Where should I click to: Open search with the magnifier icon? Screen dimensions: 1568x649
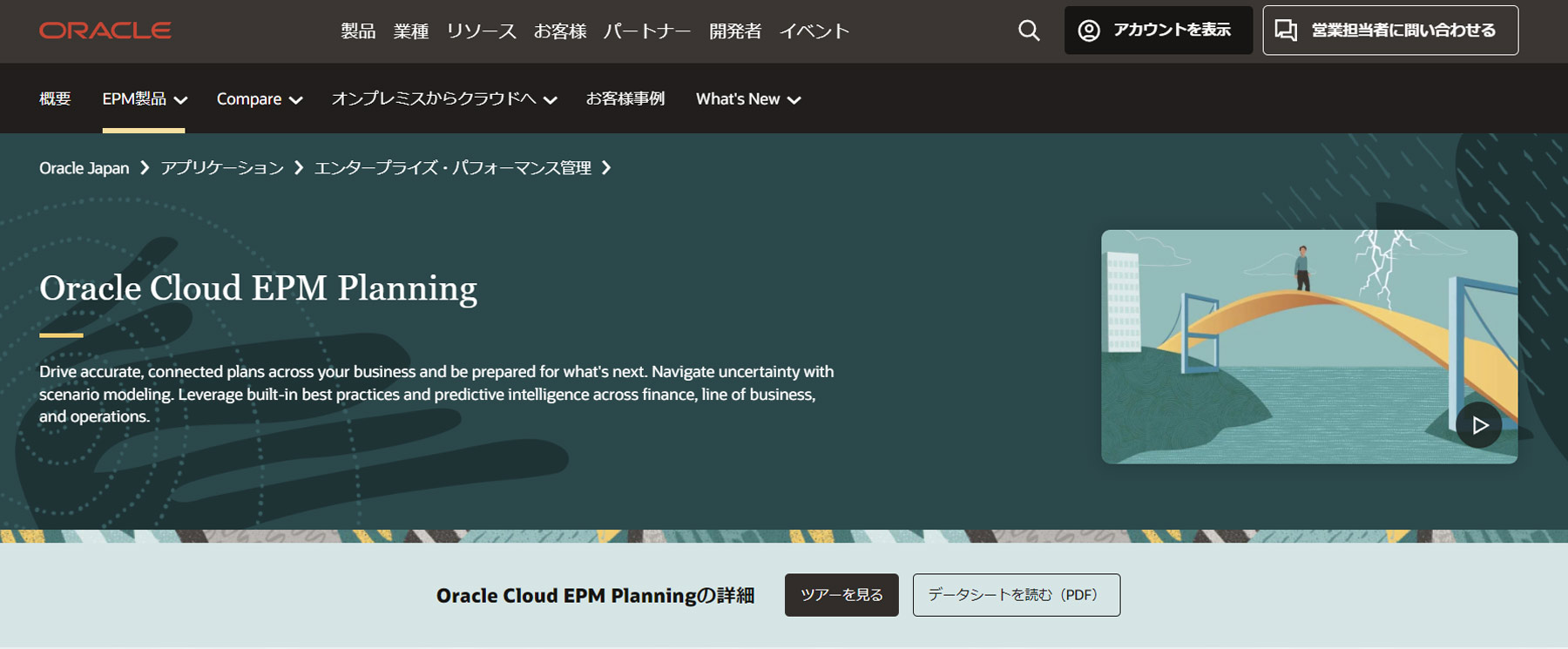point(1029,30)
